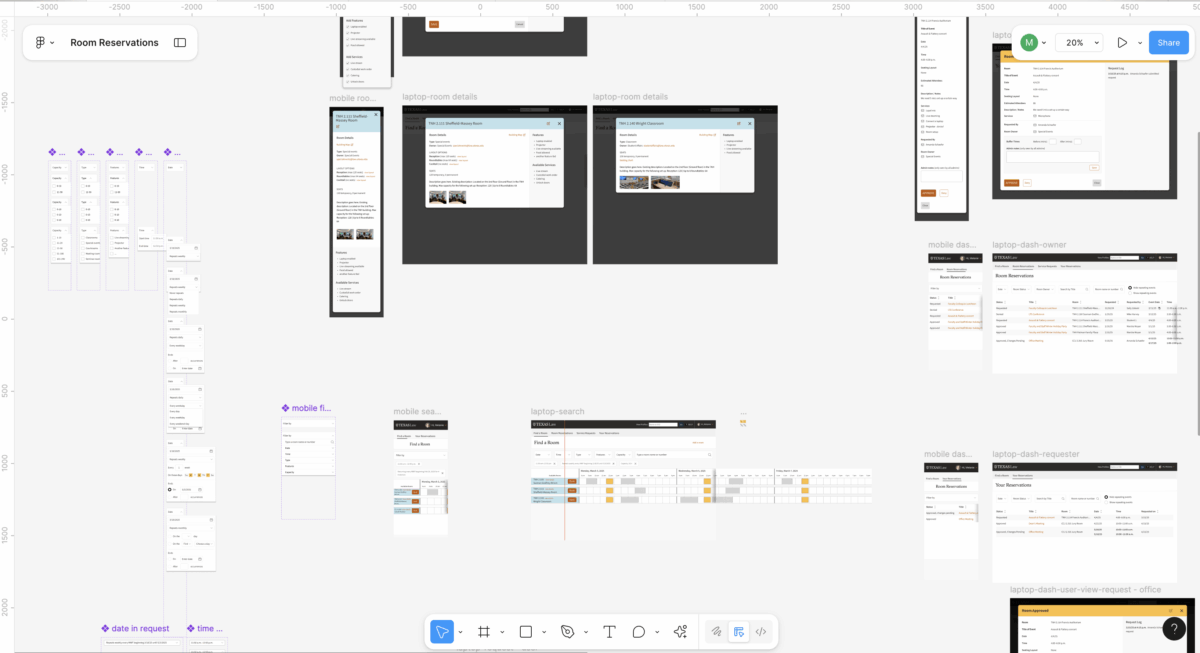Toggle the sidebar panel icon next to Room Reservations
This screenshot has width=1200, height=653.
coord(179,42)
